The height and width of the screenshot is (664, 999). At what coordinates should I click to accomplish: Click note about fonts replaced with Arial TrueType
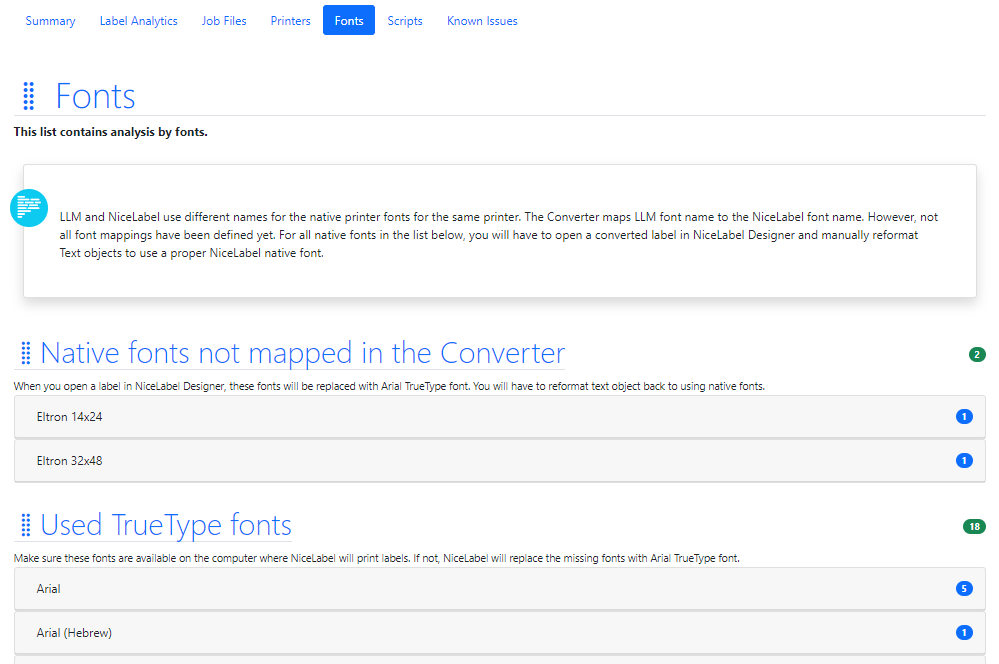tap(389, 386)
